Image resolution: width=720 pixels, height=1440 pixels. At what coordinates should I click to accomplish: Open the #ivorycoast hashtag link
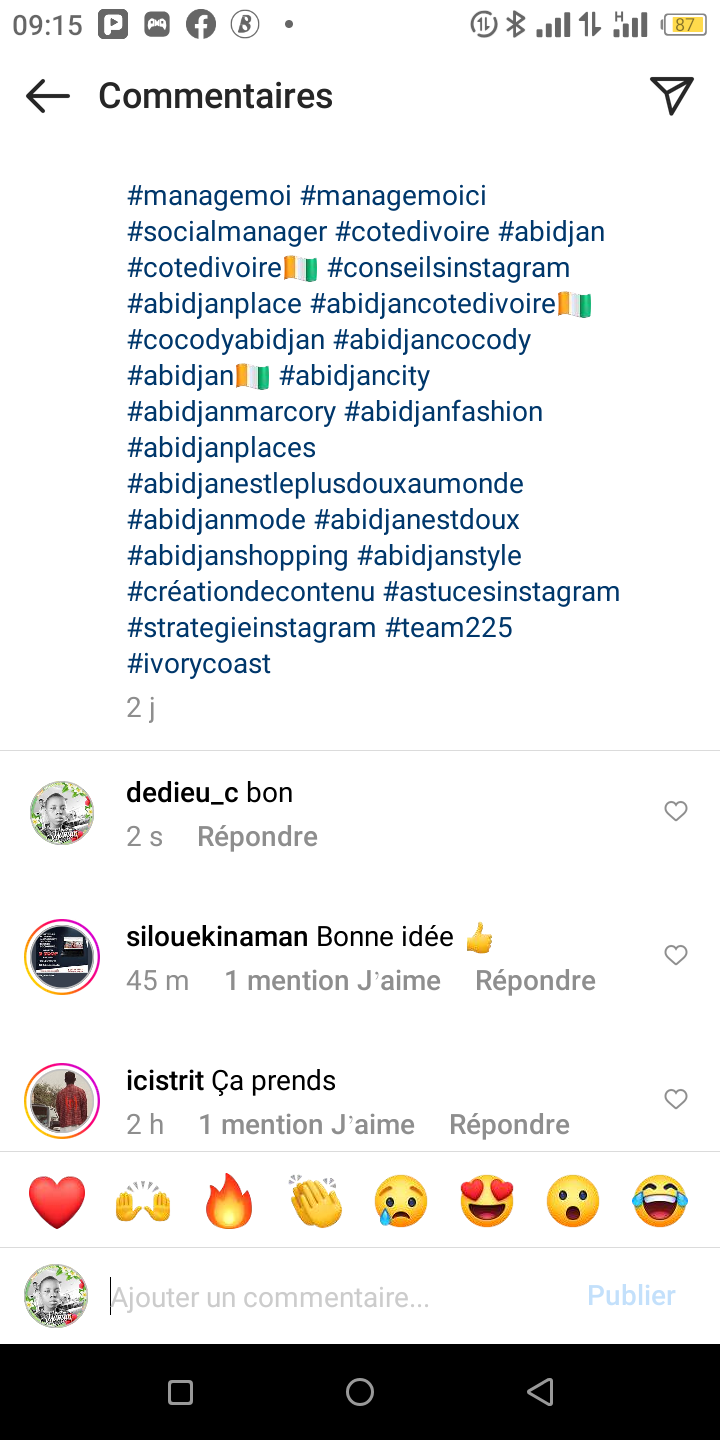click(x=199, y=664)
